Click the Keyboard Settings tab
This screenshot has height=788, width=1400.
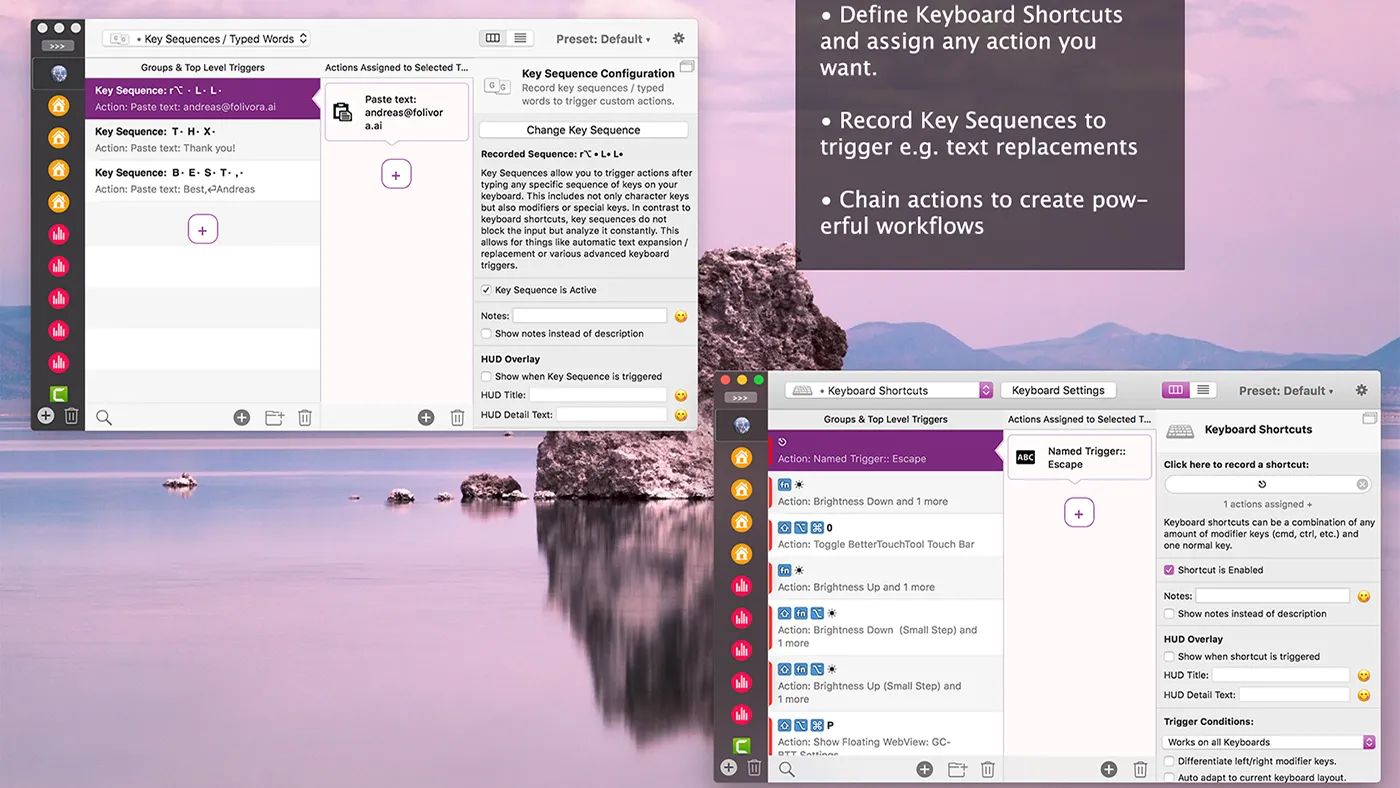[1057, 390]
